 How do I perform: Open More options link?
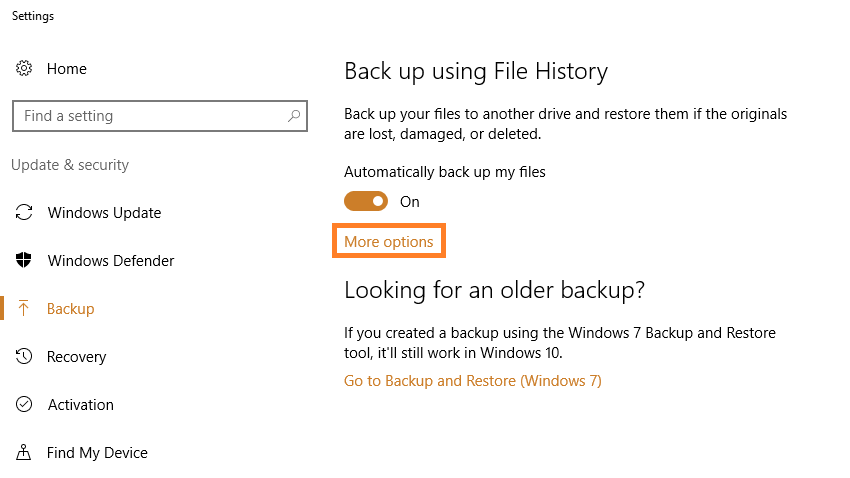[x=389, y=241]
